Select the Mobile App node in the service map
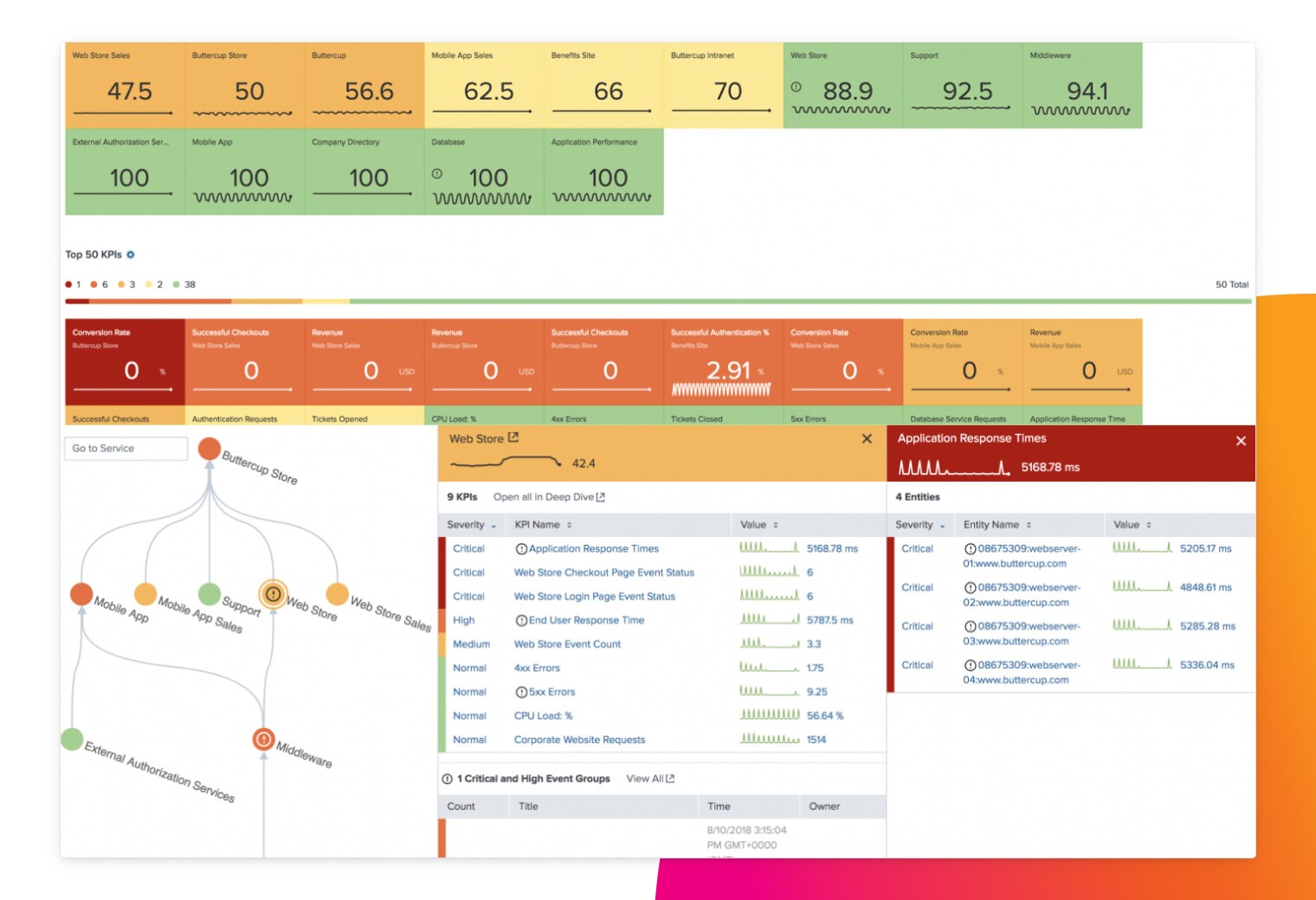 (82, 595)
